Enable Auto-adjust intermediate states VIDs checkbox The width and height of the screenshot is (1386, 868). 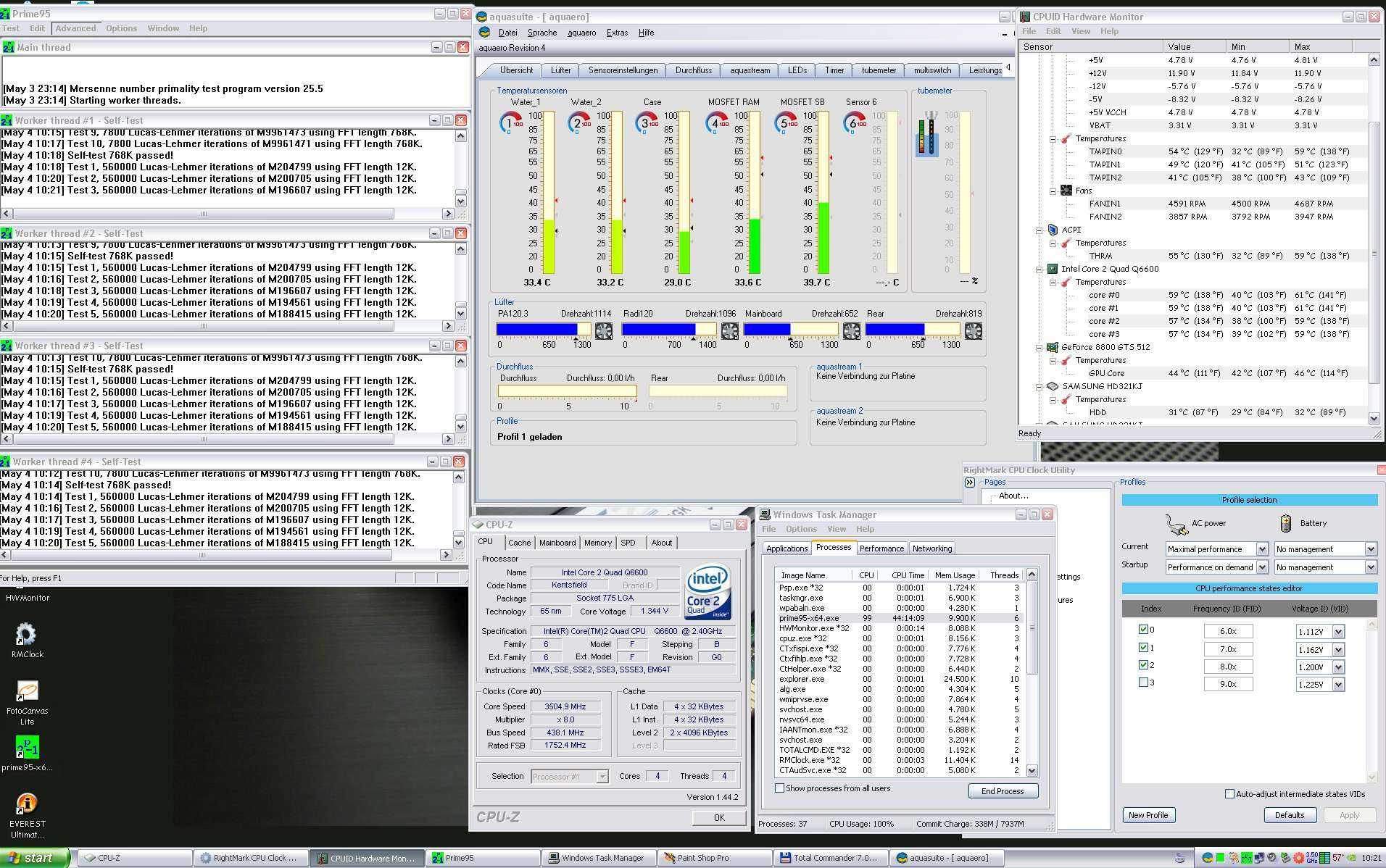(1229, 794)
